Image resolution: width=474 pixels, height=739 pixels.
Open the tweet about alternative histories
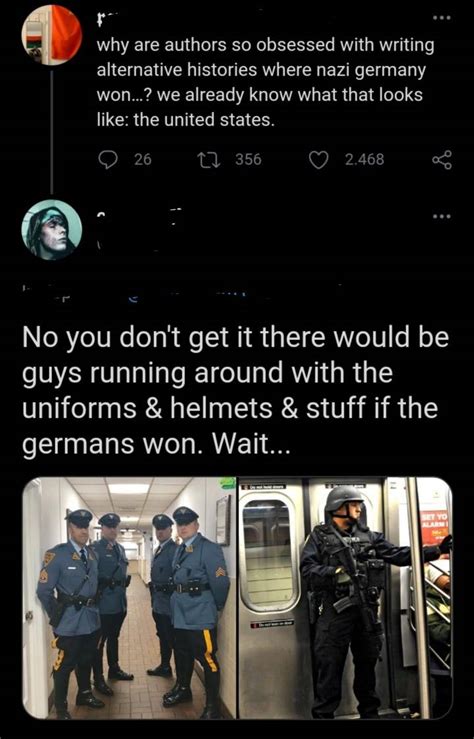265,82
